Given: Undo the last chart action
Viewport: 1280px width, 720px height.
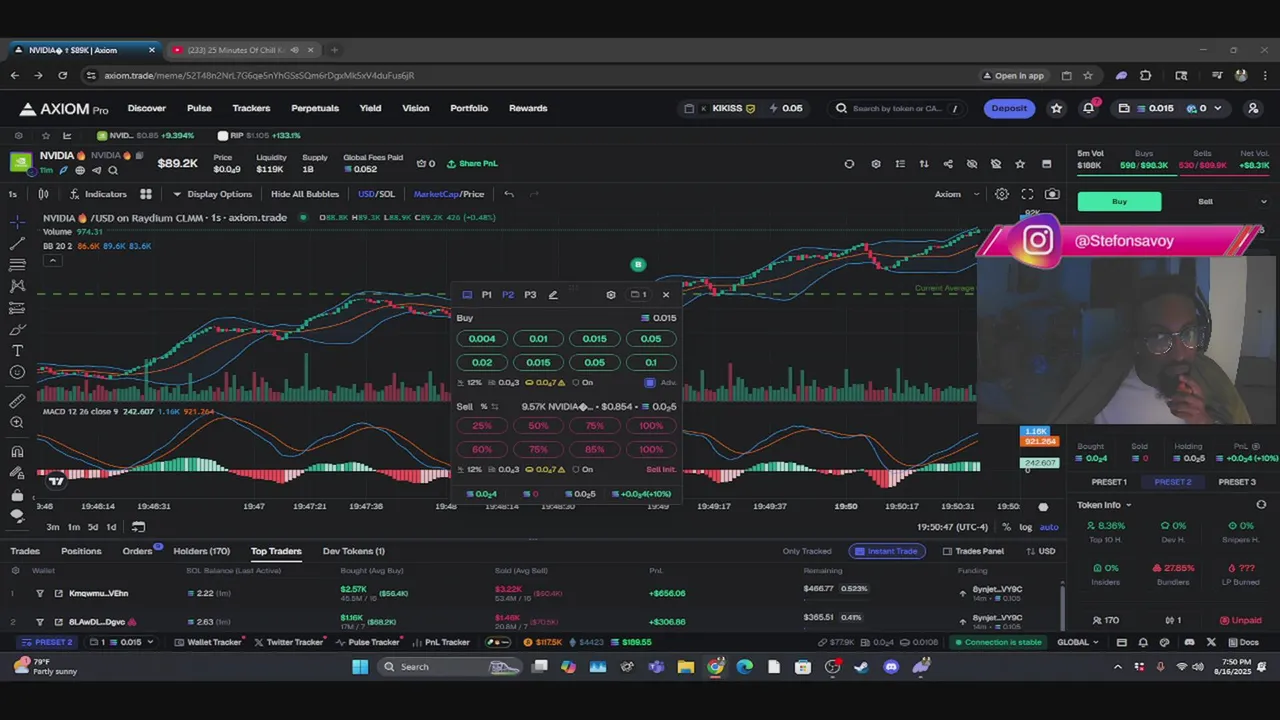Looking at the screenshot, I should click(509, 194).
